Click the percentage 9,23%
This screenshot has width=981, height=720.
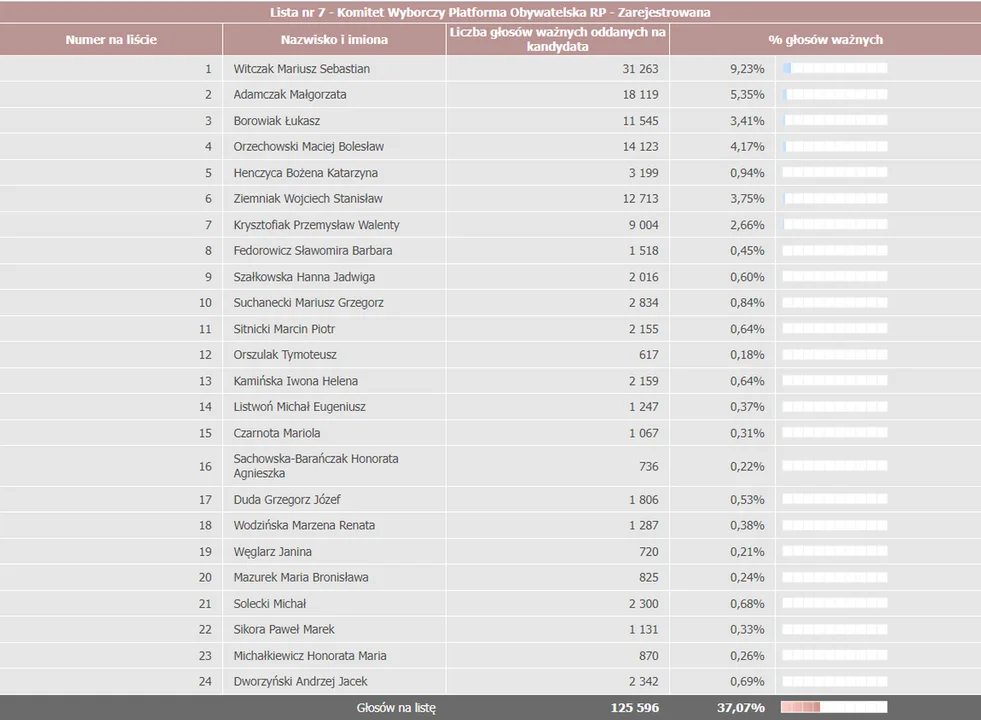(x=747, y=69)
